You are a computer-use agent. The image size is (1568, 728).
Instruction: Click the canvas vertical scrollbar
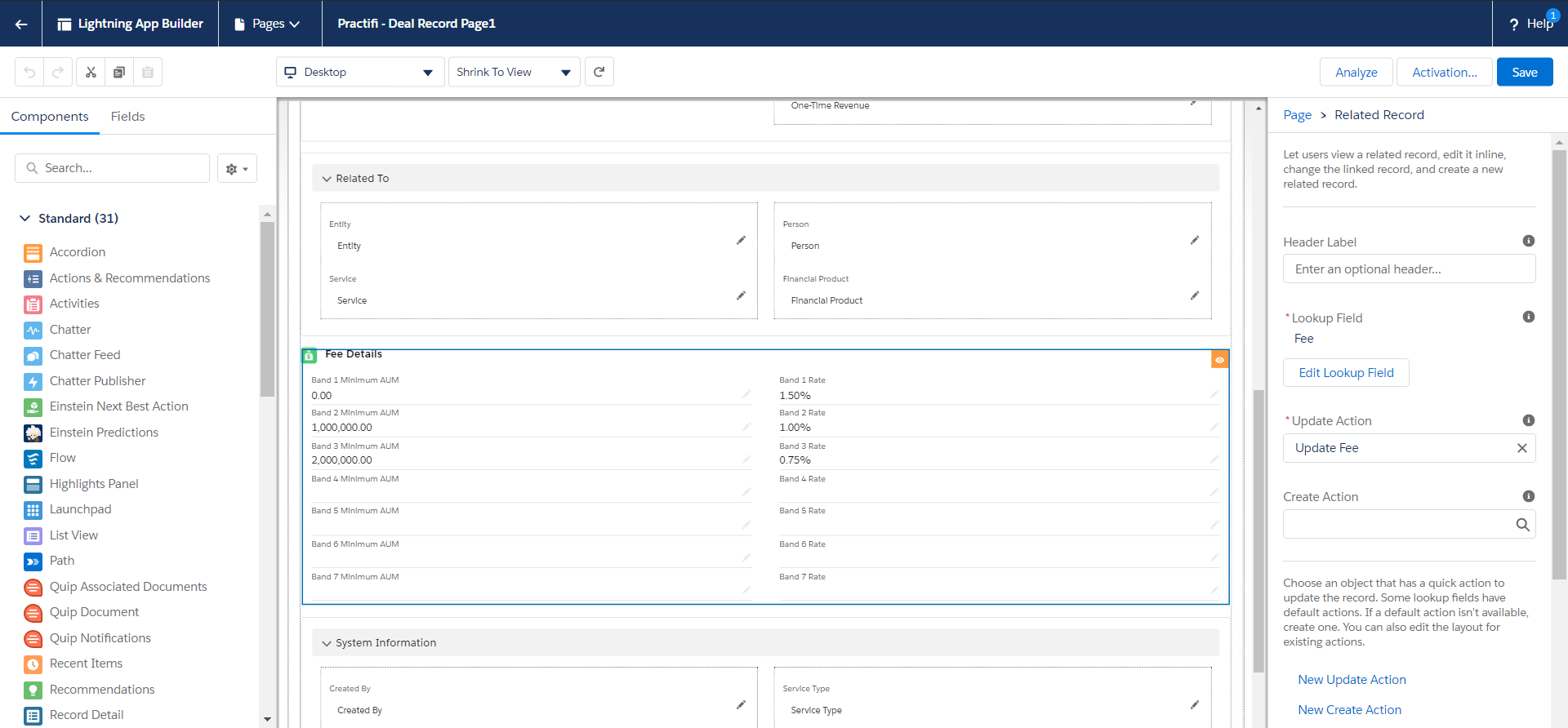(x=1258, y=530)
